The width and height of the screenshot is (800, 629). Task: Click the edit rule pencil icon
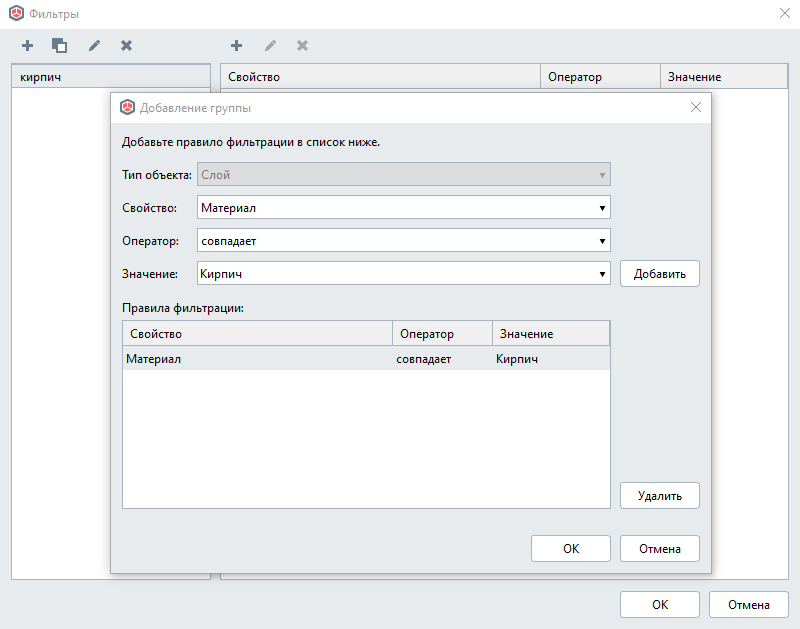(270, 45)
